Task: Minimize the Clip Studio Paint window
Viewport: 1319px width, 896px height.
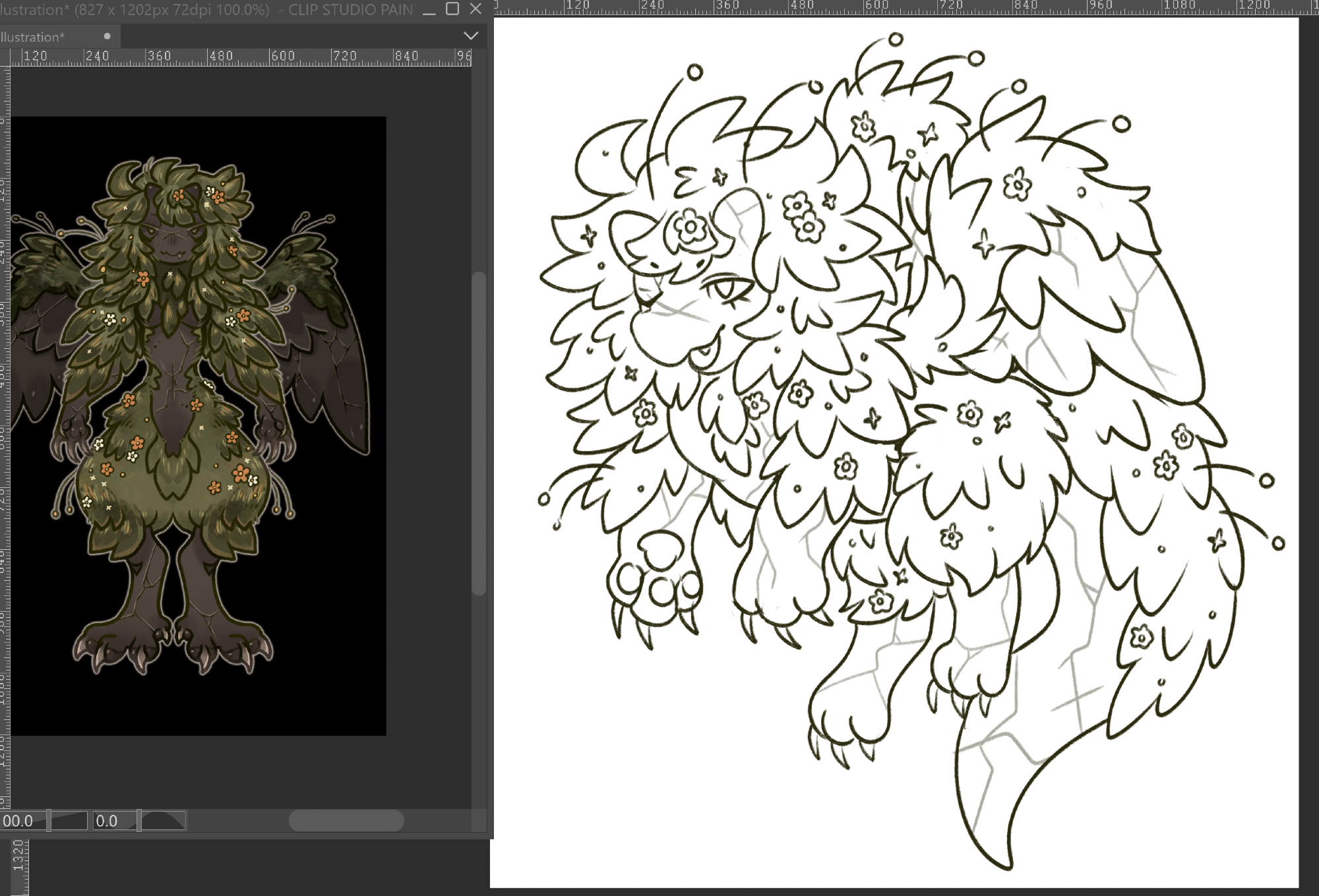Action: tap(429, 10)
